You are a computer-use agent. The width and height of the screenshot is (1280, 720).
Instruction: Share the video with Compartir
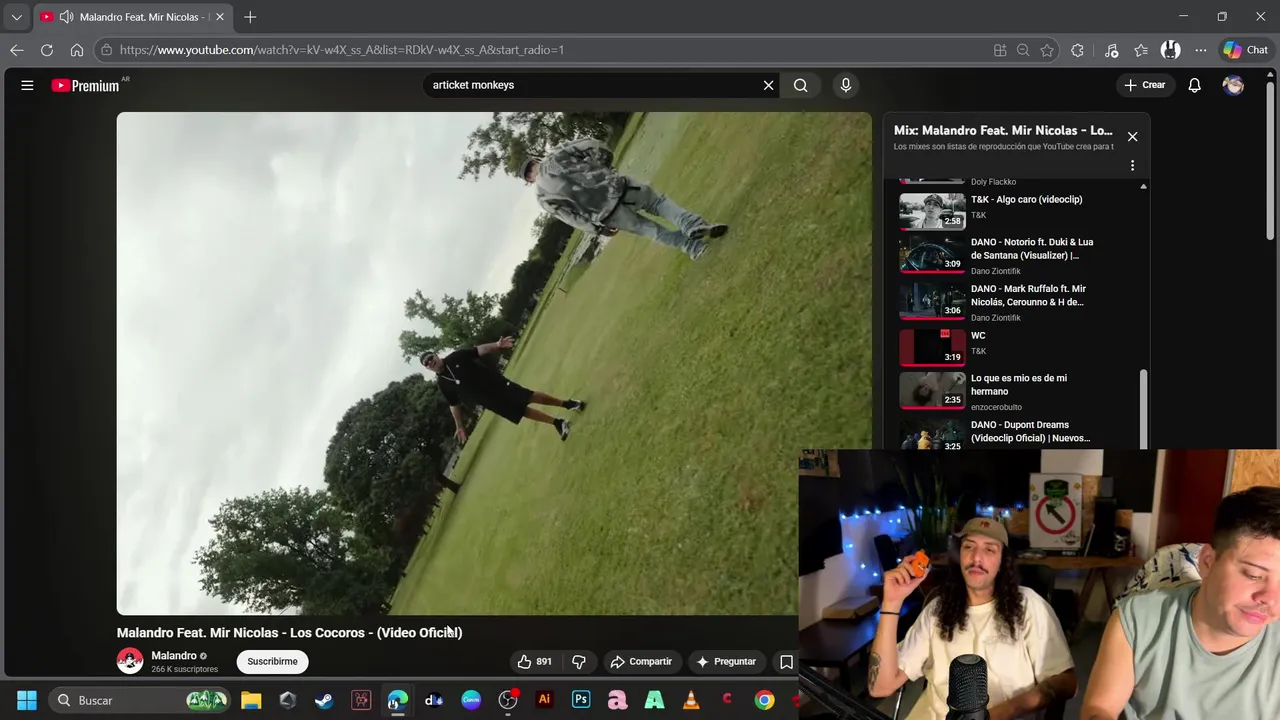coord(641,661)
